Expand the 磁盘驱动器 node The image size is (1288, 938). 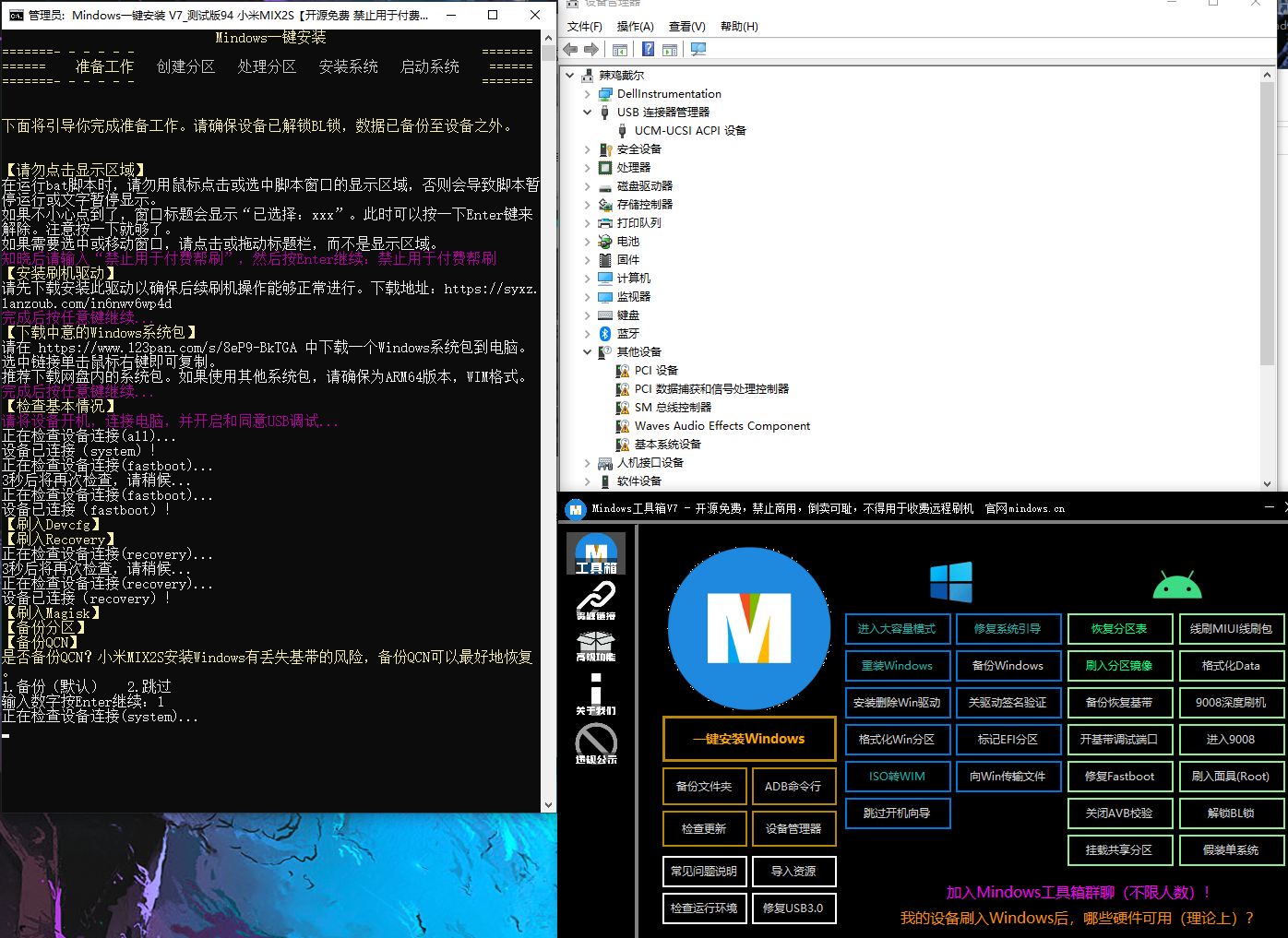pos(588,185)
